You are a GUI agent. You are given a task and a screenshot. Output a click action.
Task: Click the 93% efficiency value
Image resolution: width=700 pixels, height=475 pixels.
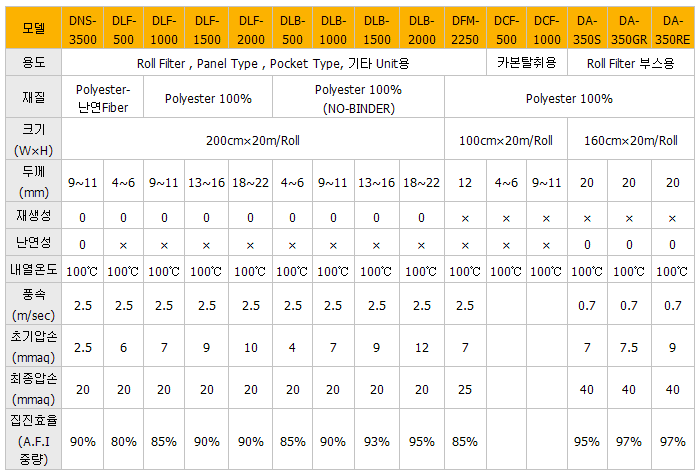coord(377,442)
